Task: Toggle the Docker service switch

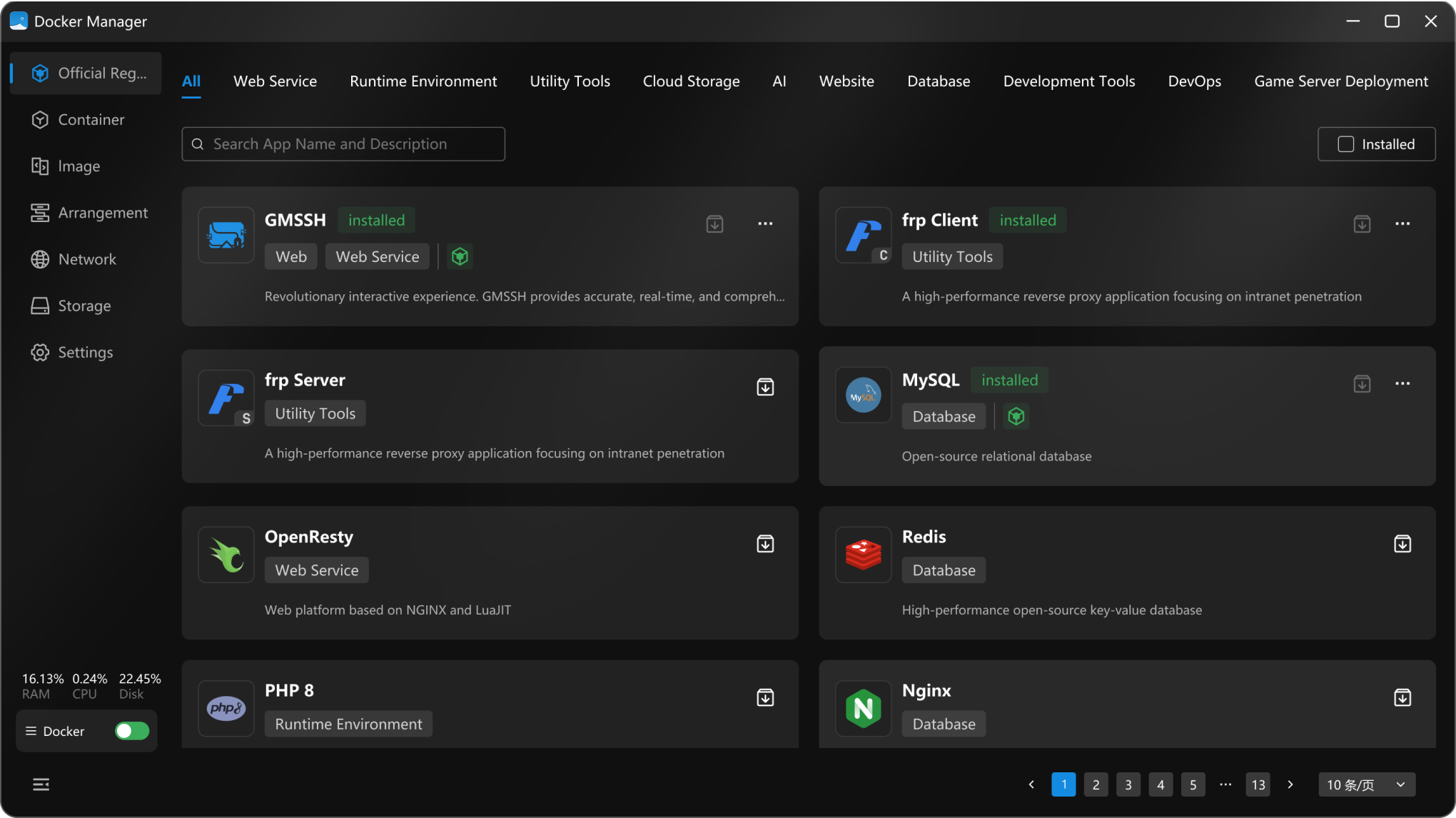Action: click(x=132, y=731)
